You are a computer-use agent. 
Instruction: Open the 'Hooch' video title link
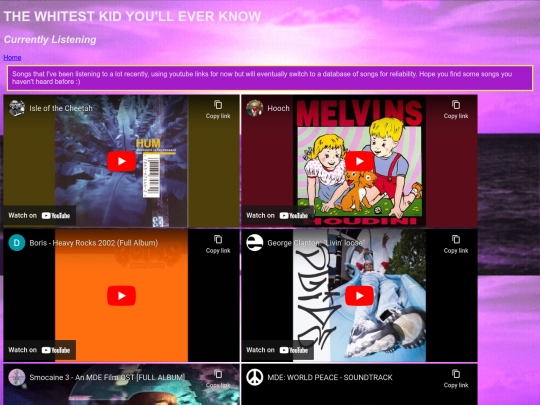pyautogui.click(x=278, y=108)
